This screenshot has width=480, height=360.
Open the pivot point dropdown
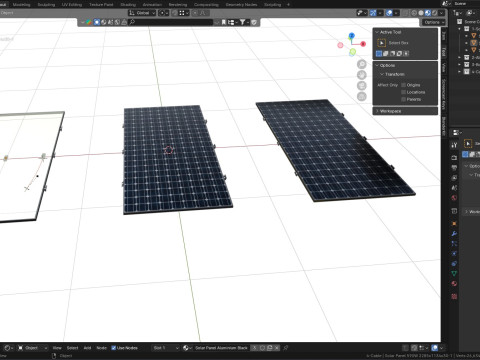164,13
